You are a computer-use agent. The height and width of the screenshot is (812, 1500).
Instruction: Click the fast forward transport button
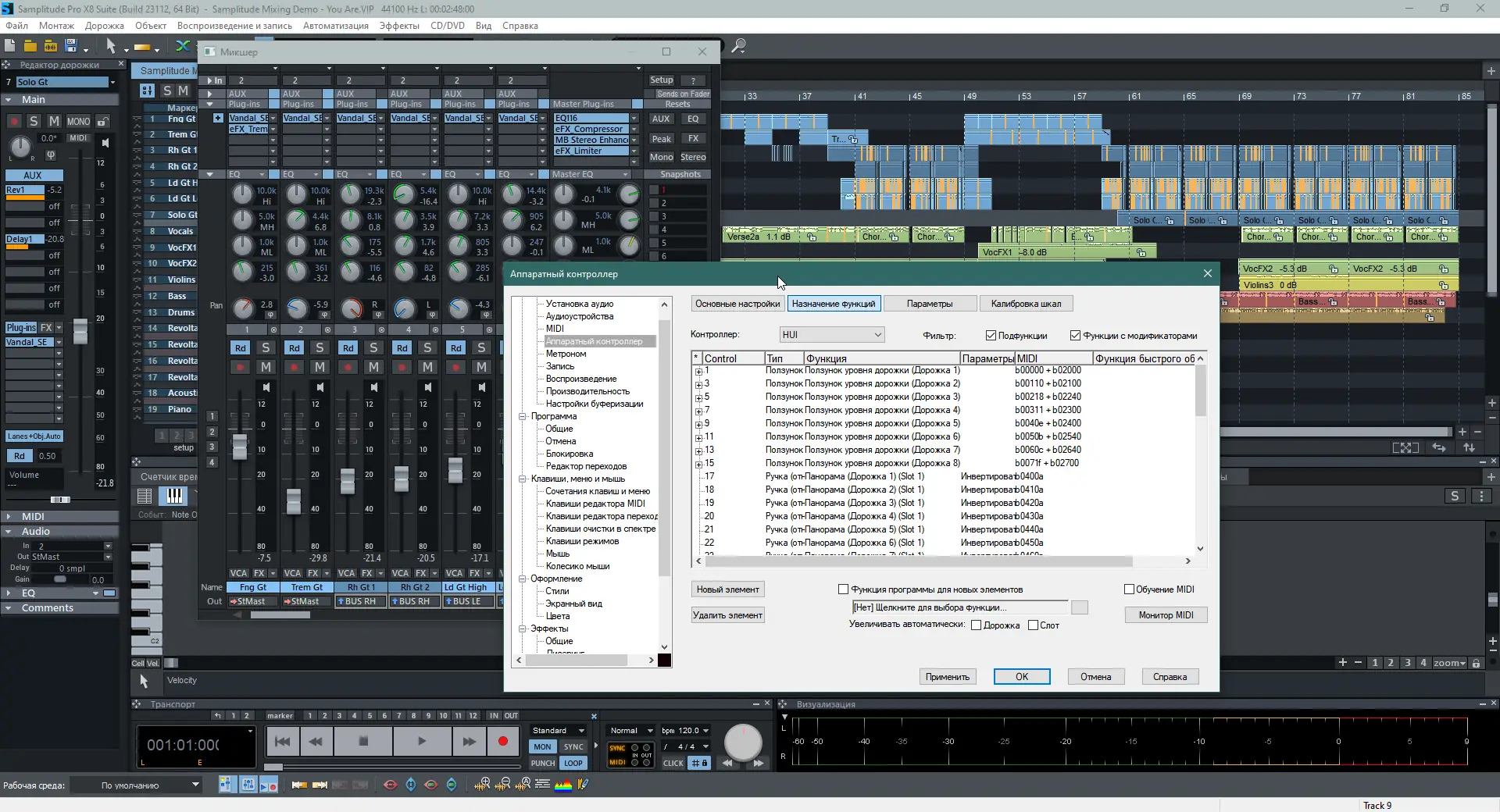[469, 741]
